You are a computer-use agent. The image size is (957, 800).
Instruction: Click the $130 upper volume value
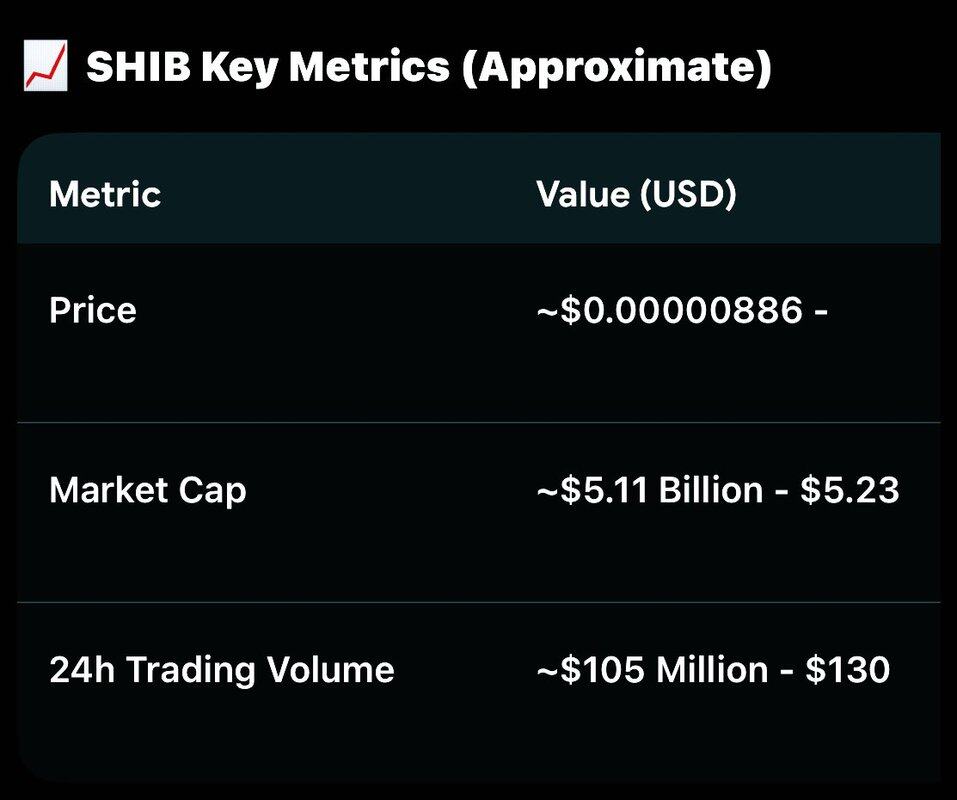pos(848,670)
